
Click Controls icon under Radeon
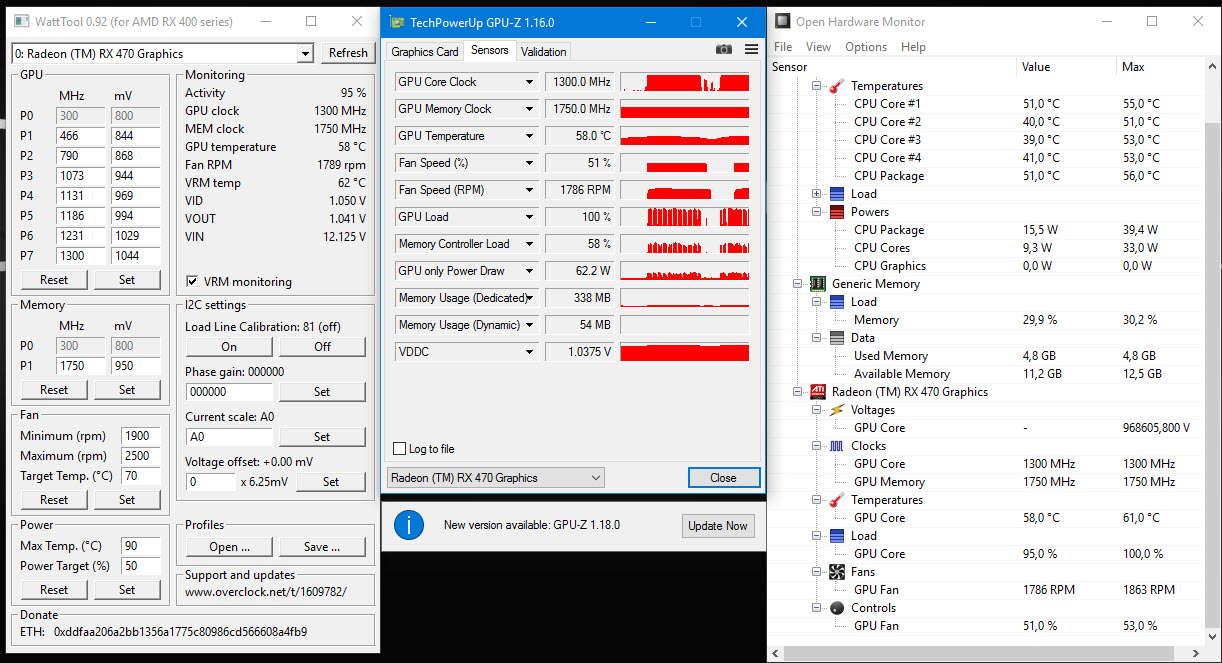pos(836,608)
